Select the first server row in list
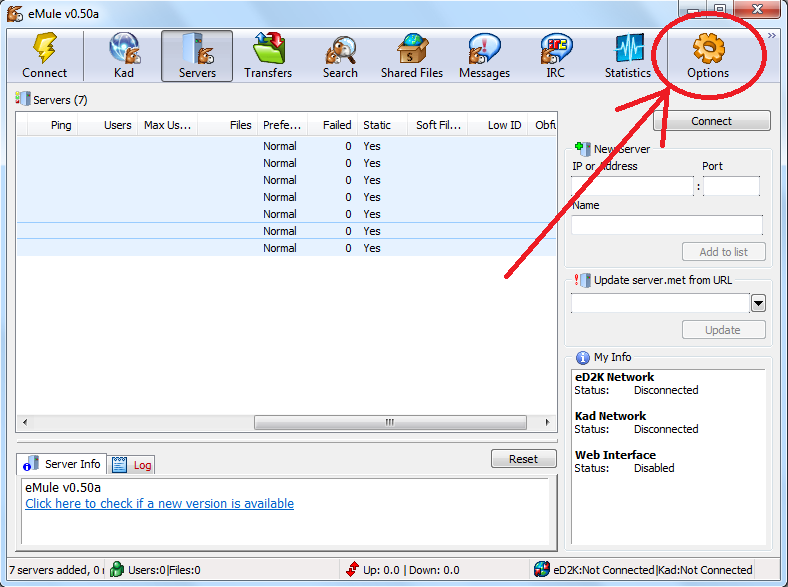This screenshot has height=587, width=788. (286, 146)
